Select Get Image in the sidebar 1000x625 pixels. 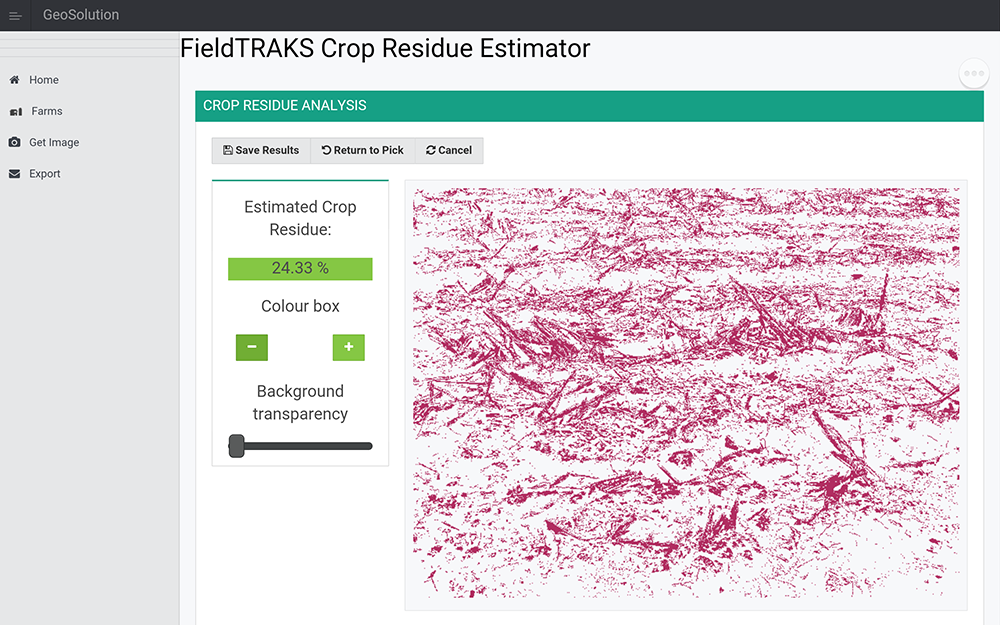(54, 143)
